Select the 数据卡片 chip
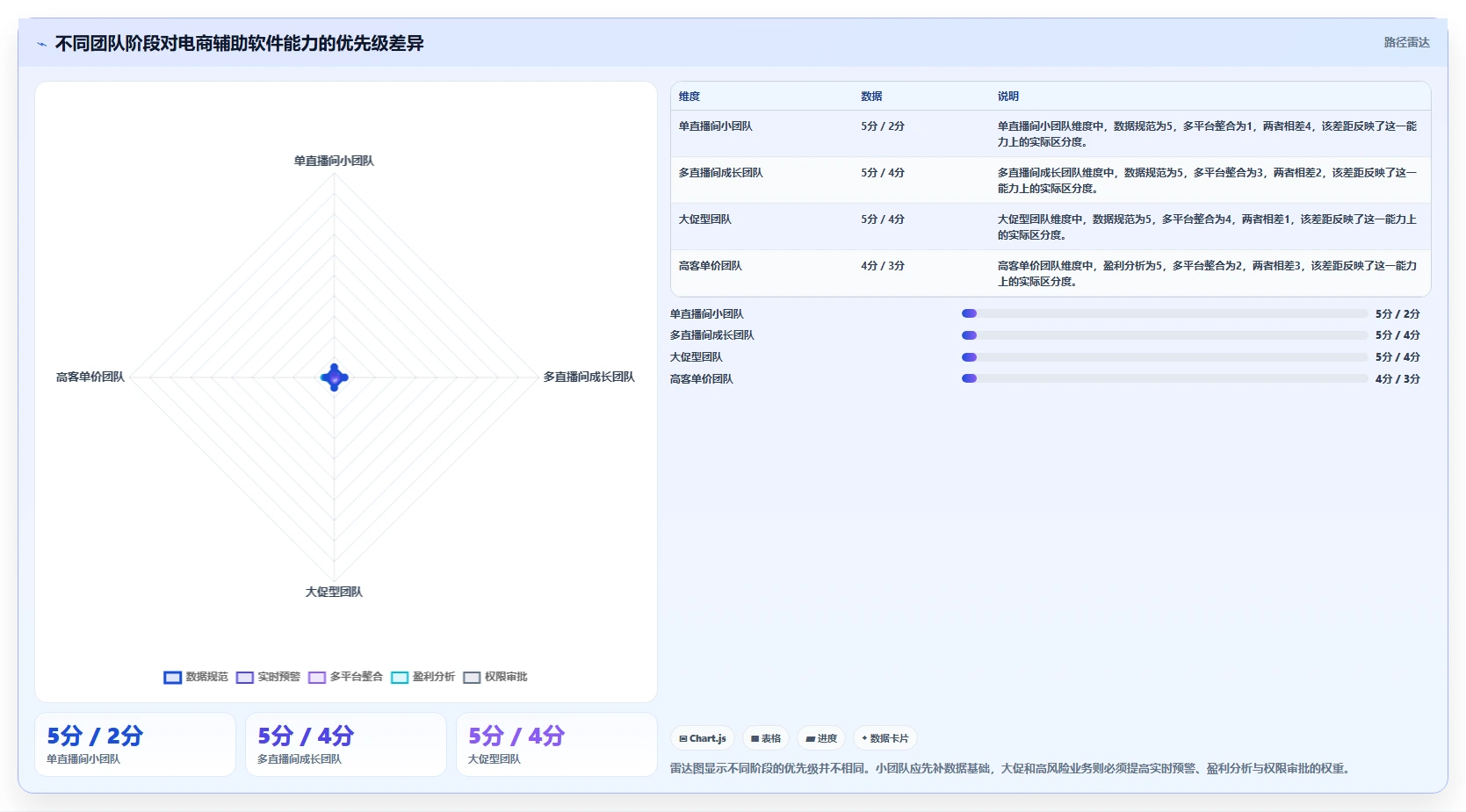The width and height of the screenshot is (1466, 812). [885, 738]
